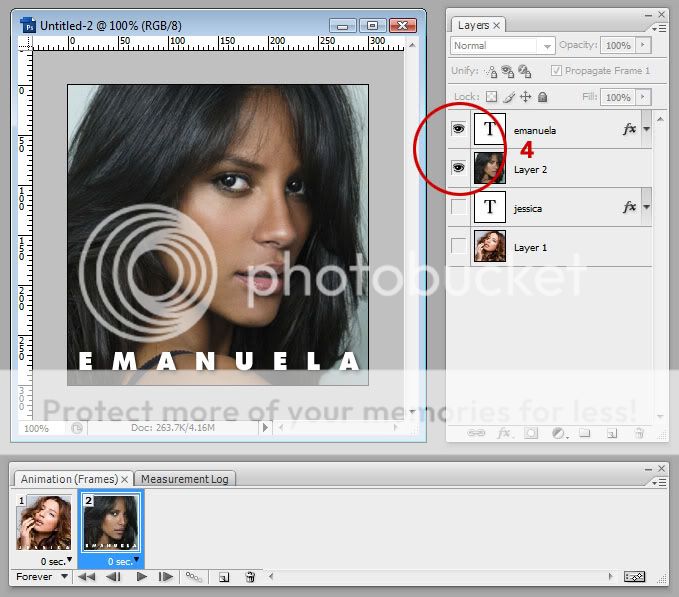The height and width of the screenshot is (597, 679).
Task: Open the layer Opacity slider arrow
Action: click(642, 46)
